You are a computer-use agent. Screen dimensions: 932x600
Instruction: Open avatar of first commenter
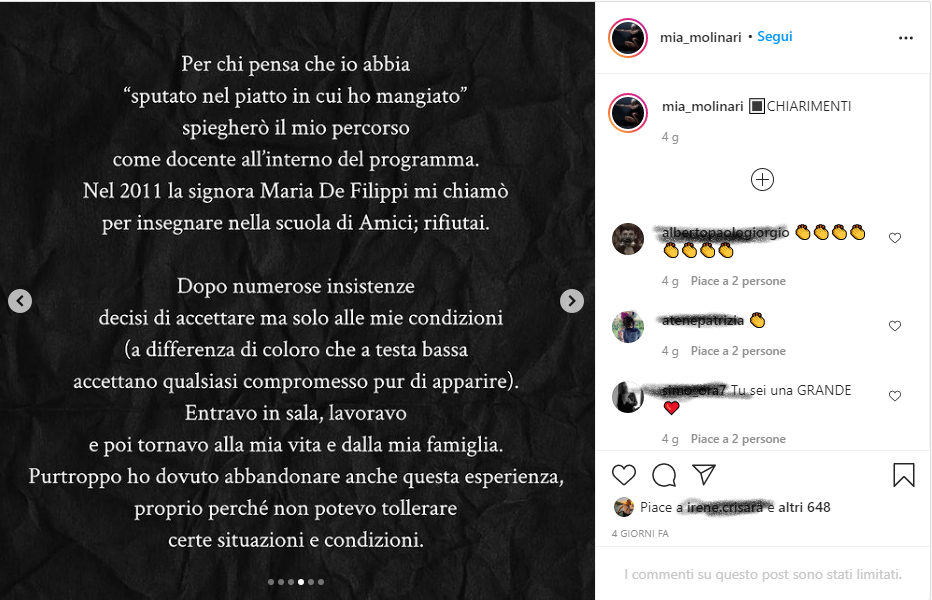pos(628,238)
